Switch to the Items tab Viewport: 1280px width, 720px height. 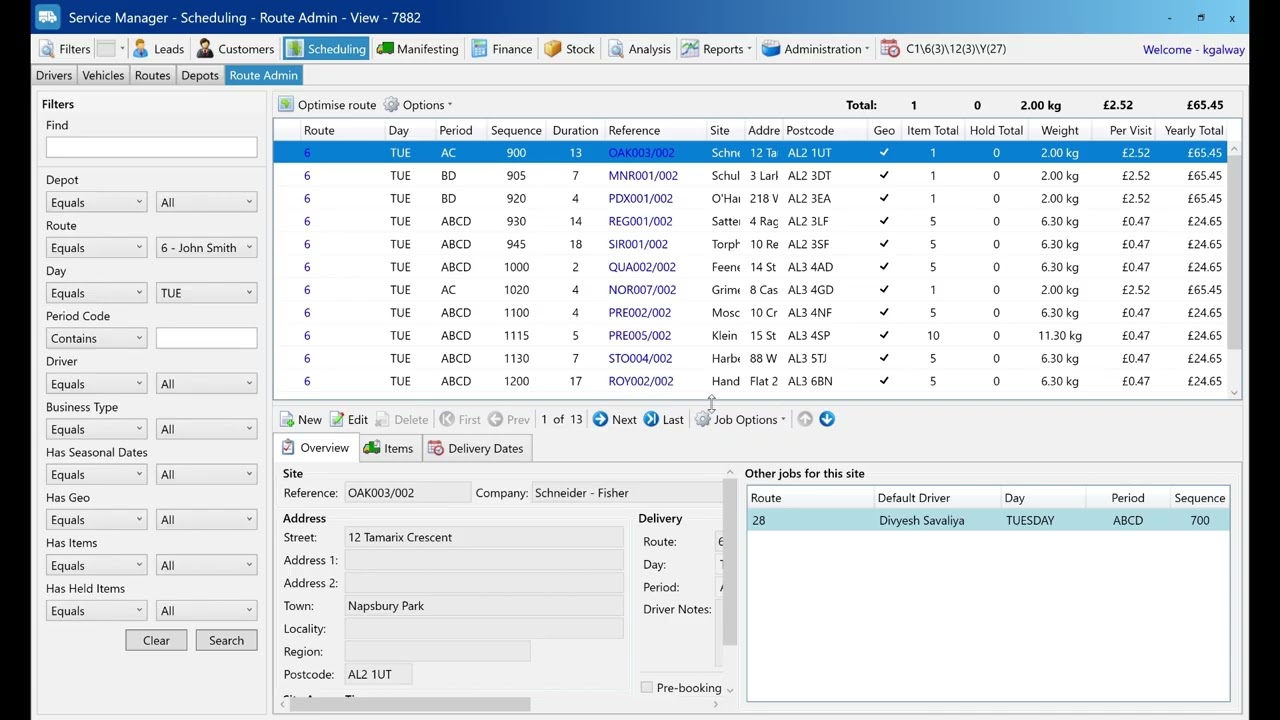(x=389, y=449)
